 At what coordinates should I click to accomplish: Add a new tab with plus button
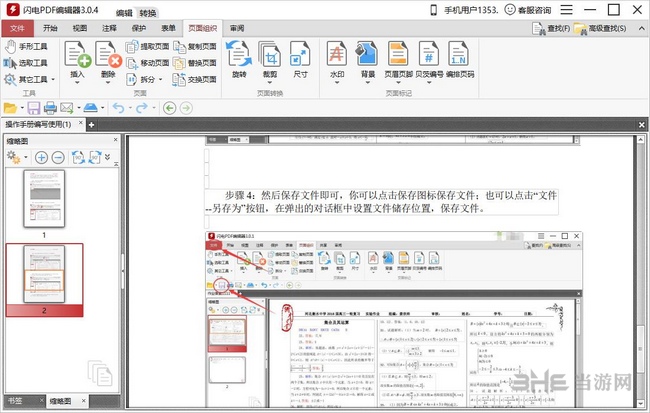91,124
